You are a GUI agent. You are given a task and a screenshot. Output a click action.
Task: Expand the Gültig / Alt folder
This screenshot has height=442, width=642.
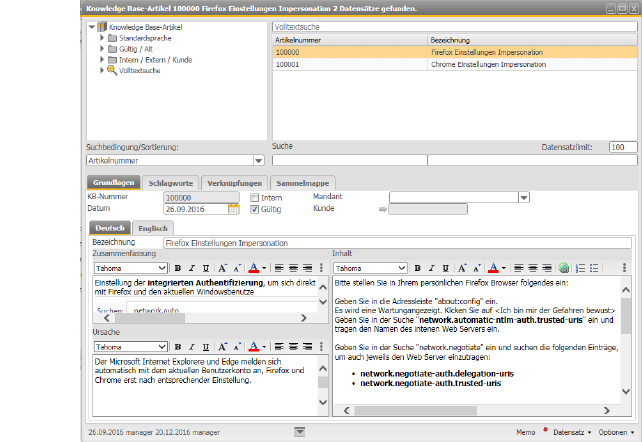[102, 49]
